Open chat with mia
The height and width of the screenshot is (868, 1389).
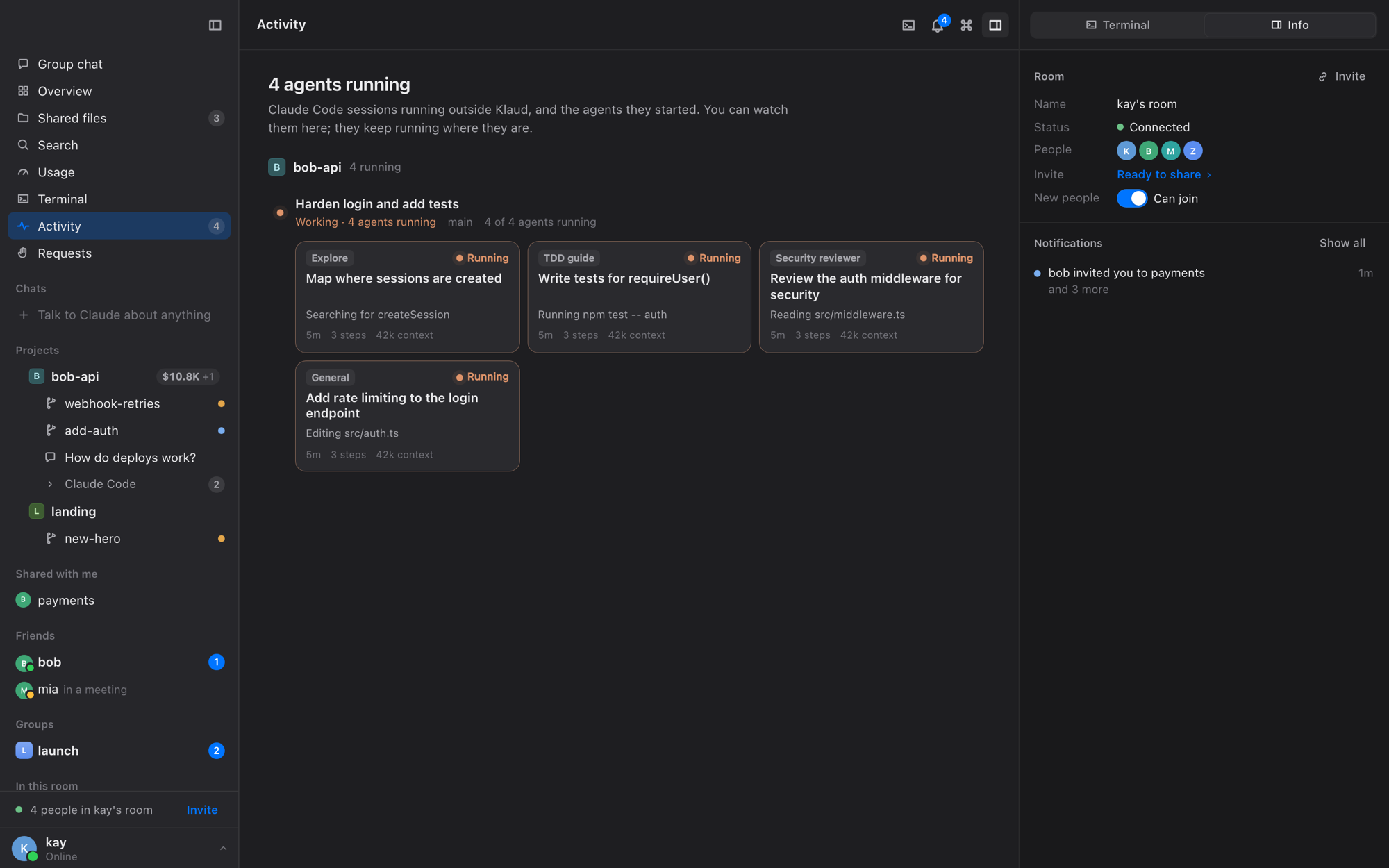(x=119, y=690)
